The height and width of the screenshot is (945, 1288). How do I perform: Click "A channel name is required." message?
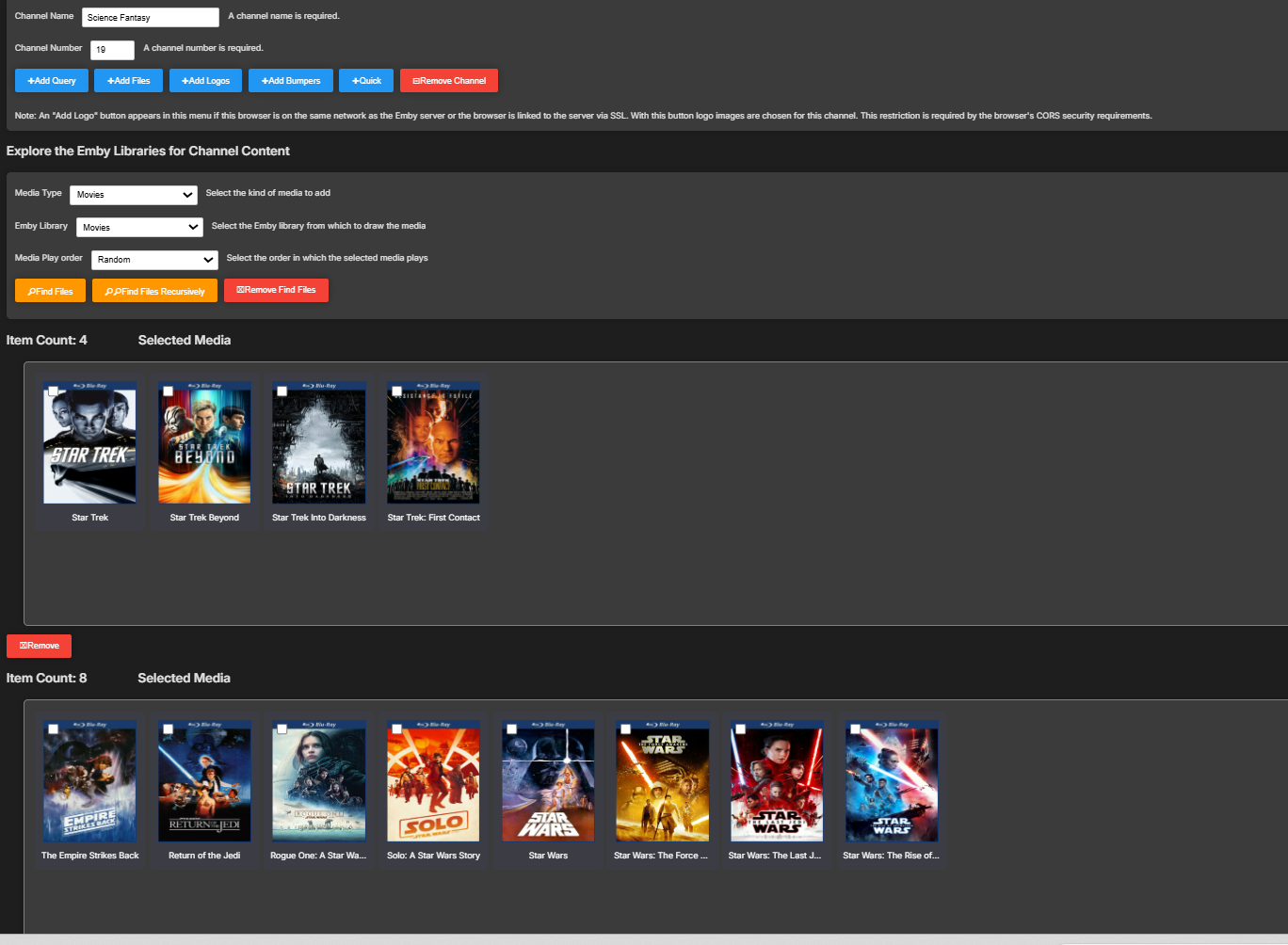tap(283, 16)
